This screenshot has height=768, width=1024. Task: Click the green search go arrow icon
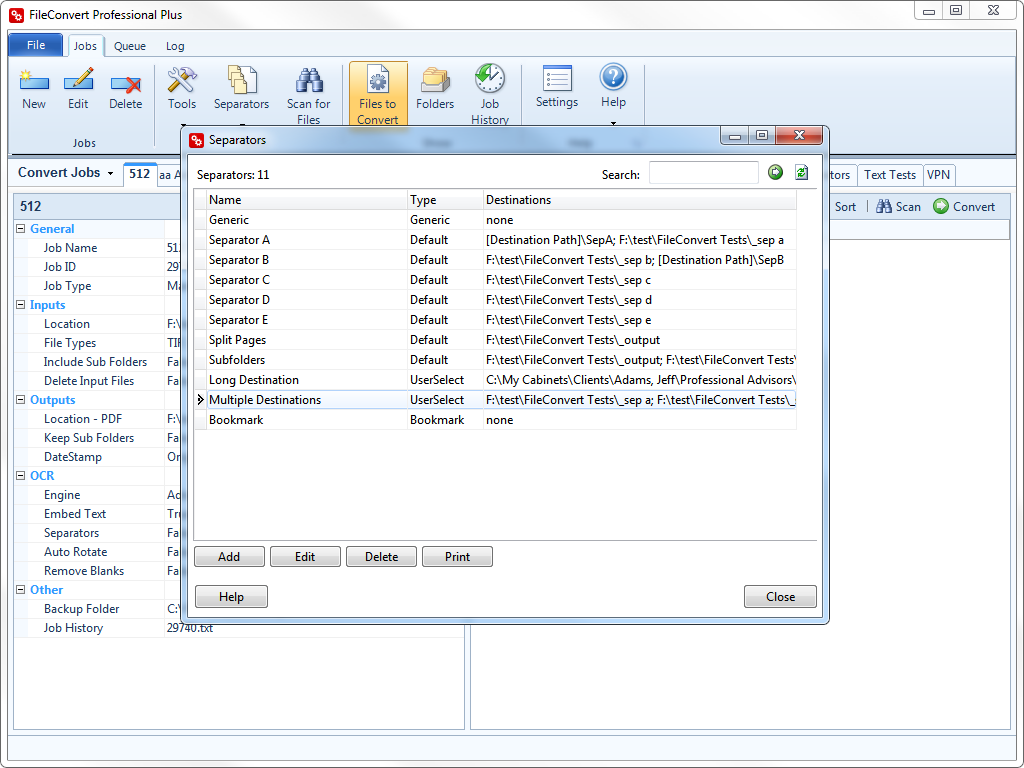coord(775,172)
